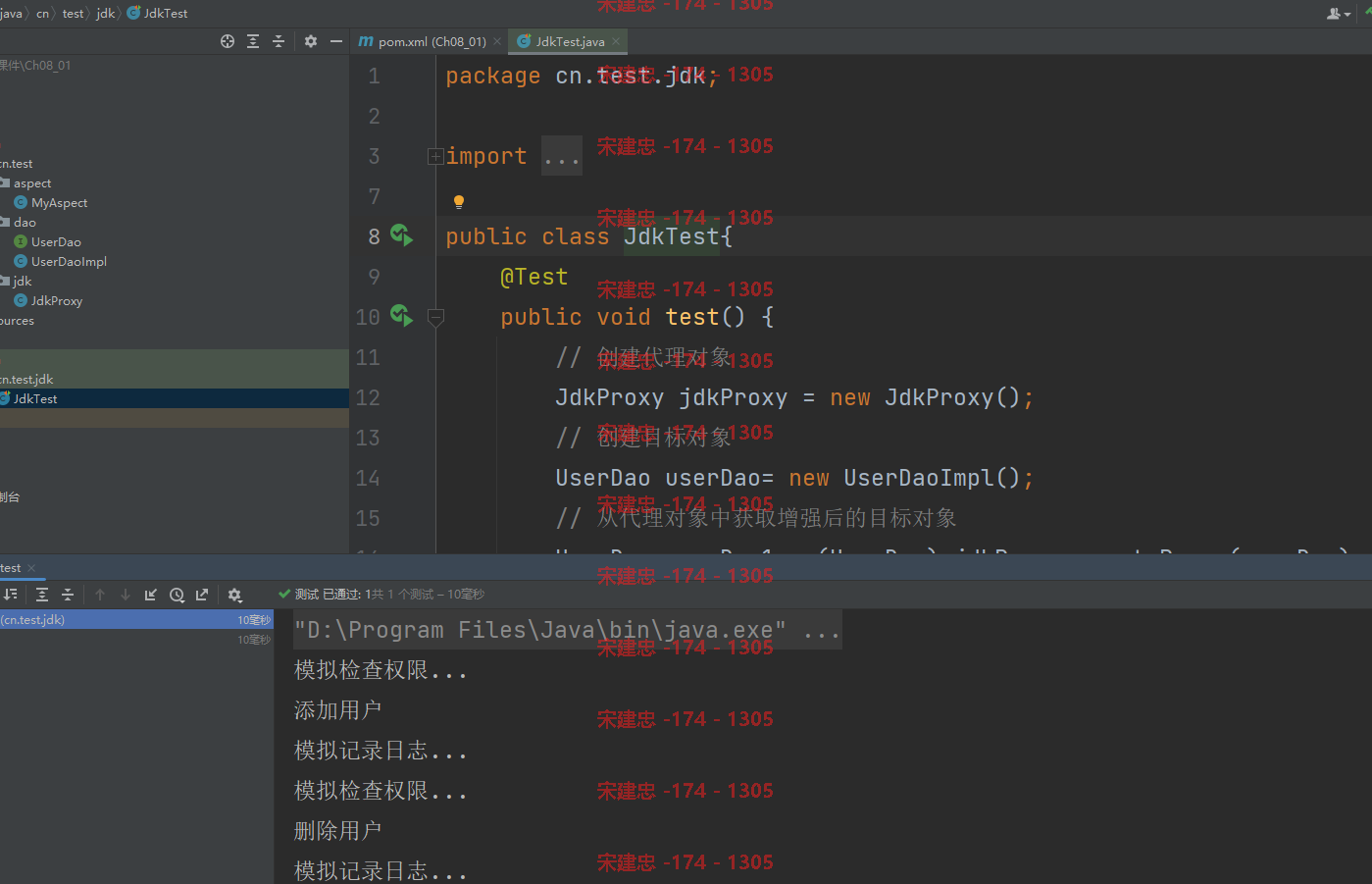This screenshot has width=1372, height=884.
Task: Place cursor on line 12 JdkProxy declaration
Action: pos(794,397)
